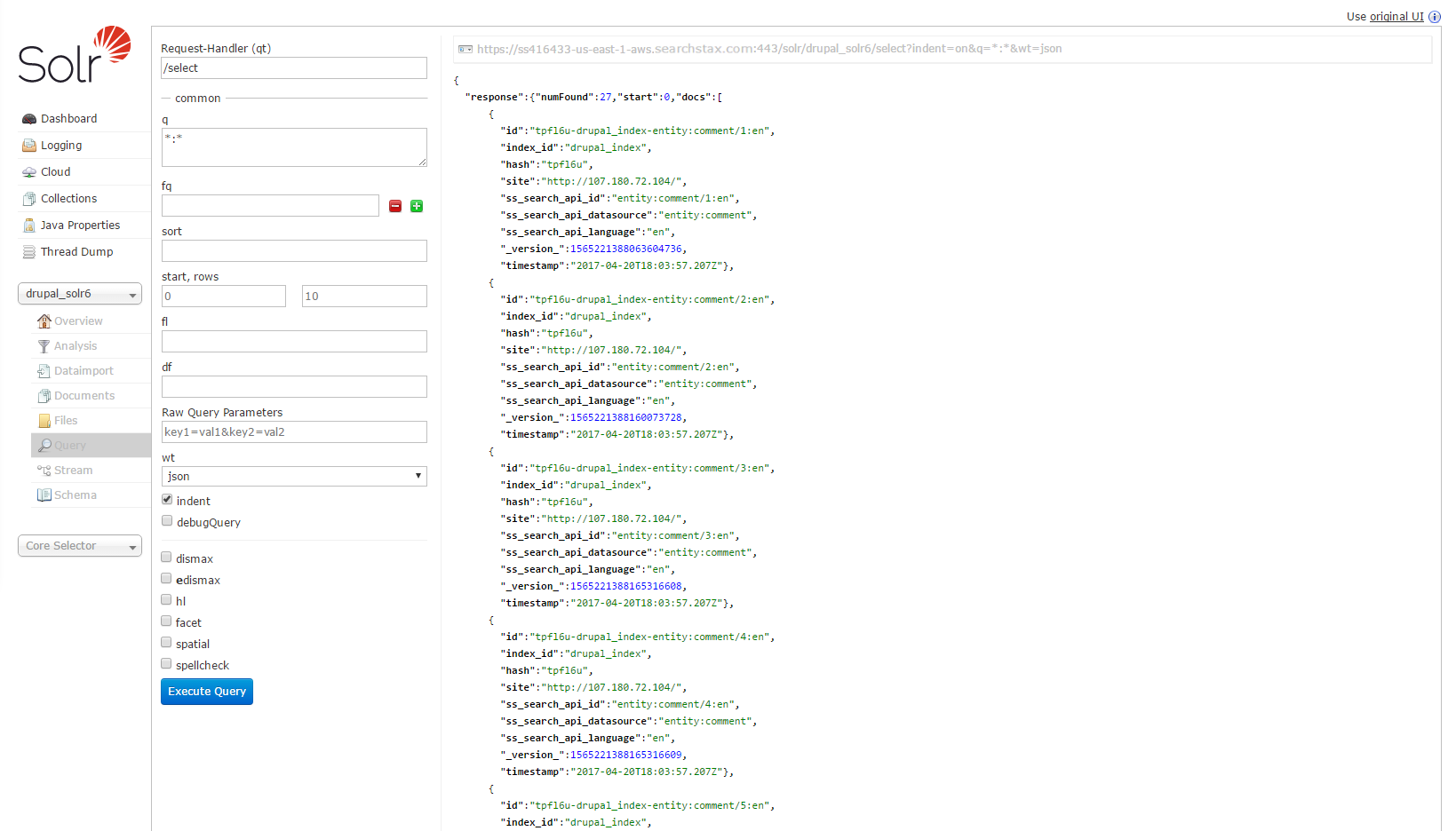Viewport: 1456px width, 831px height.
Task: Click the numFound value 27
Action: point(605,98)
